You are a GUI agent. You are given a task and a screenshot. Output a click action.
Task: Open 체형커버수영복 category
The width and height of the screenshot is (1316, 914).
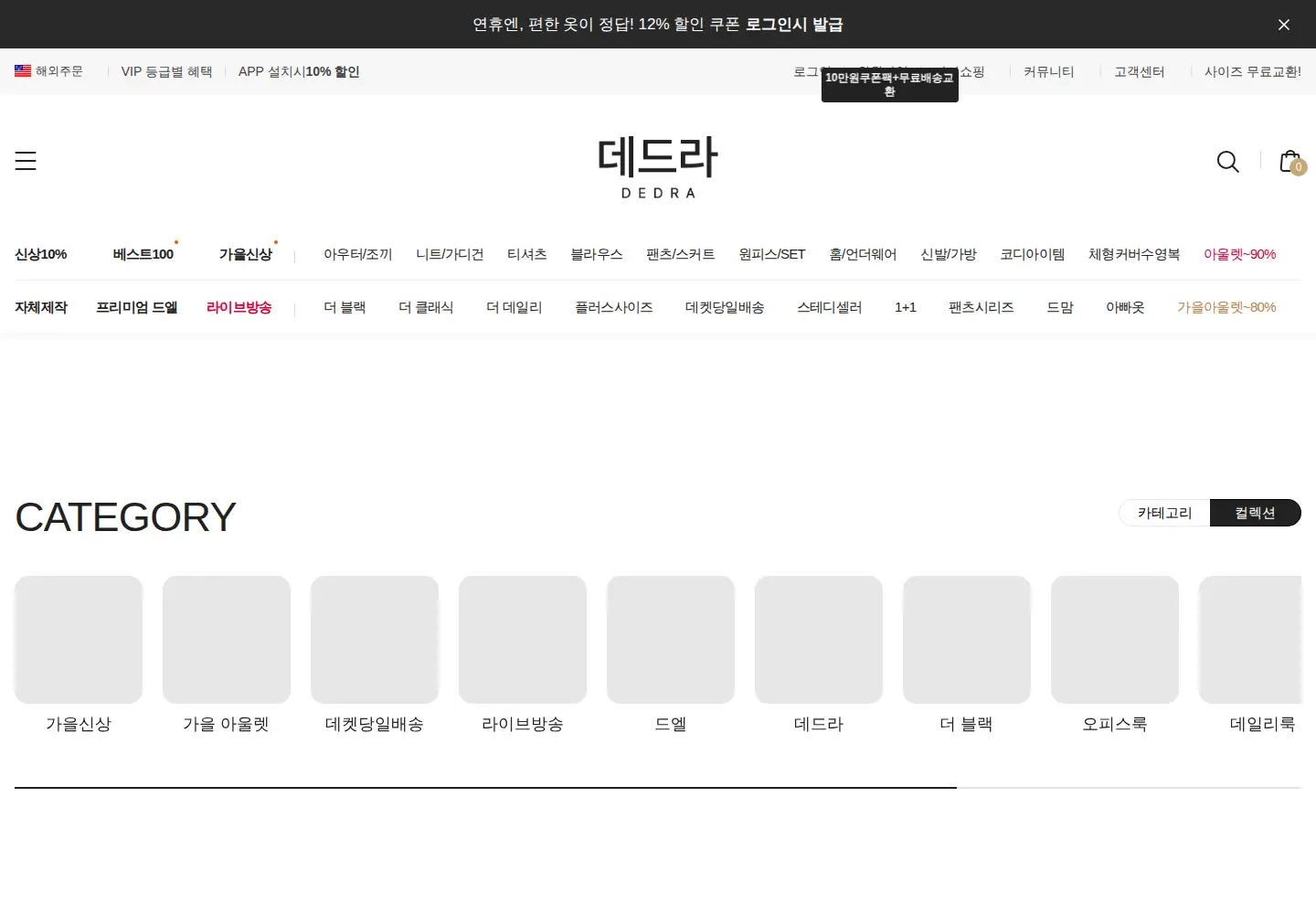pyautogui.click(x=1134, y=254)
